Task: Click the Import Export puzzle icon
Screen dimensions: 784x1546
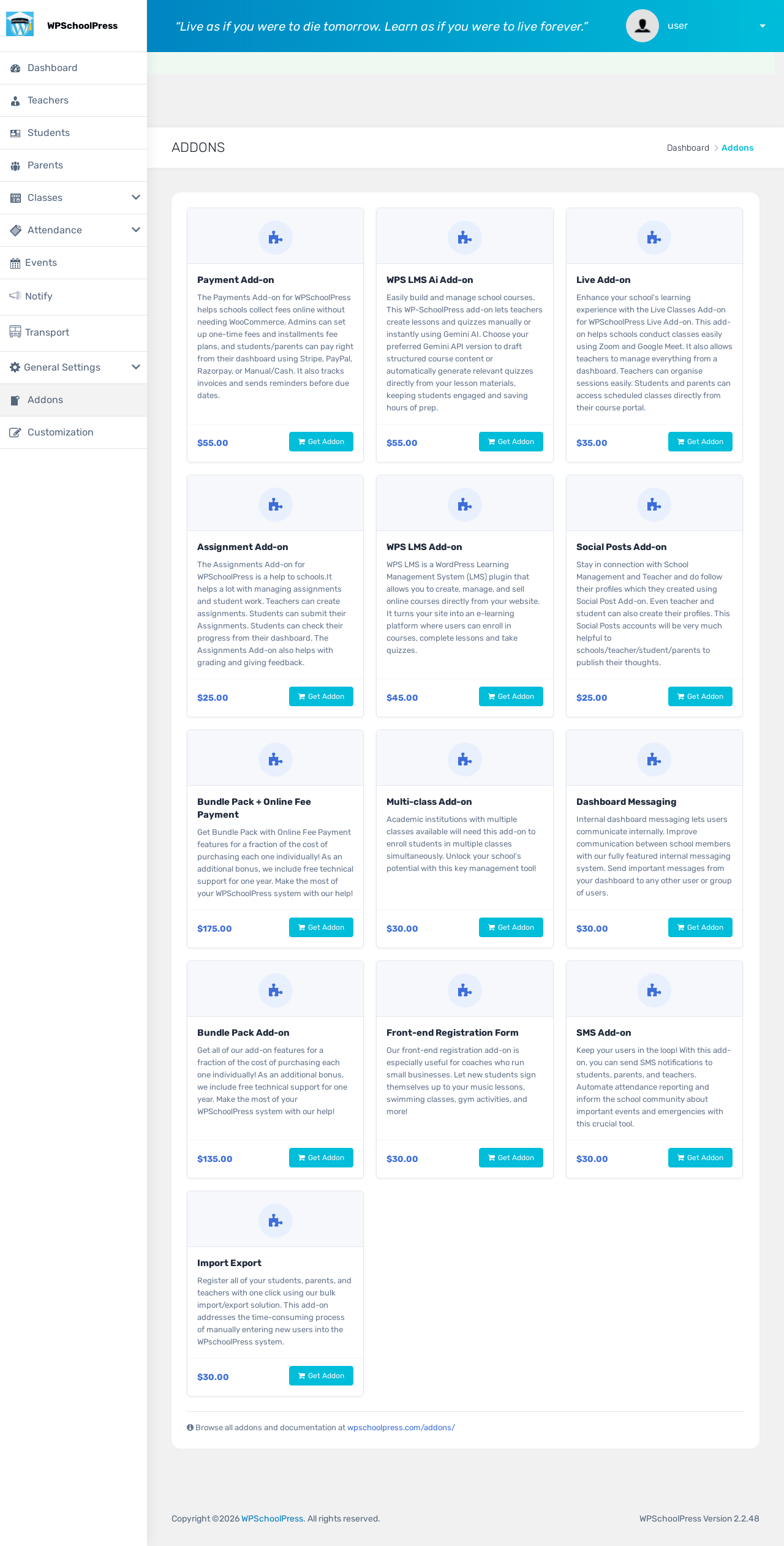Action: [x=276, y=1221]
